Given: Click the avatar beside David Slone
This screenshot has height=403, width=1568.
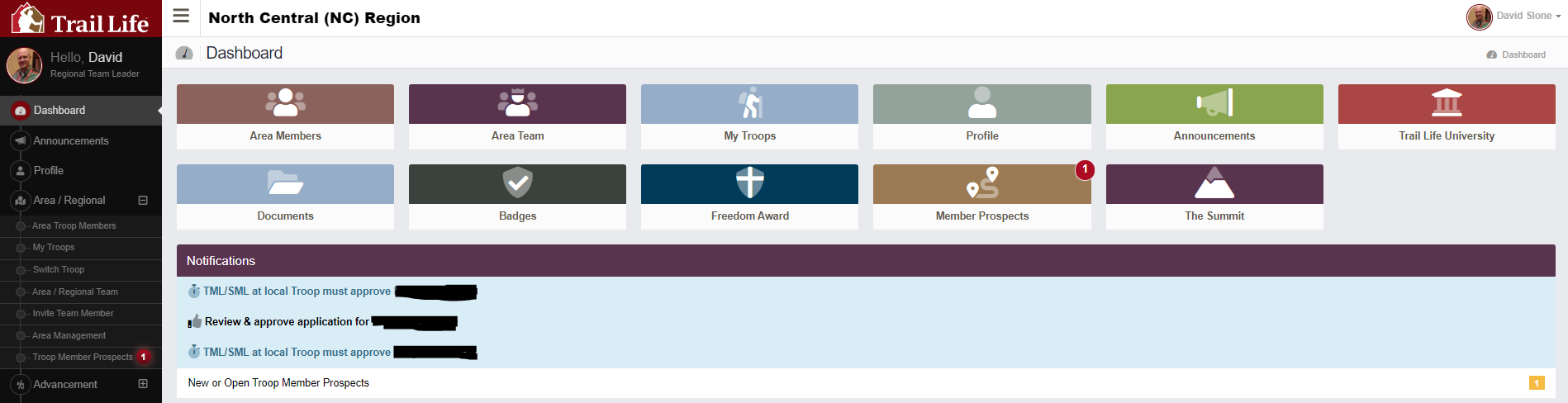Looking at the screenshot, I should [x=1479, y=17].
